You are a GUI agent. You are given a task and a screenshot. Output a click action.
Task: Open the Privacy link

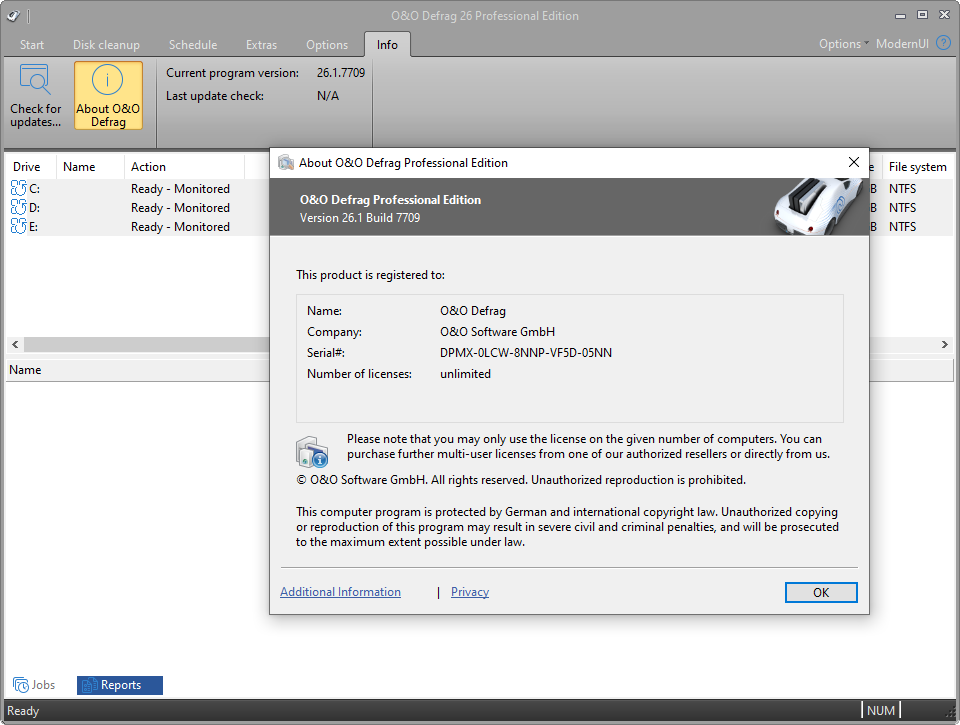pos(470,592)
